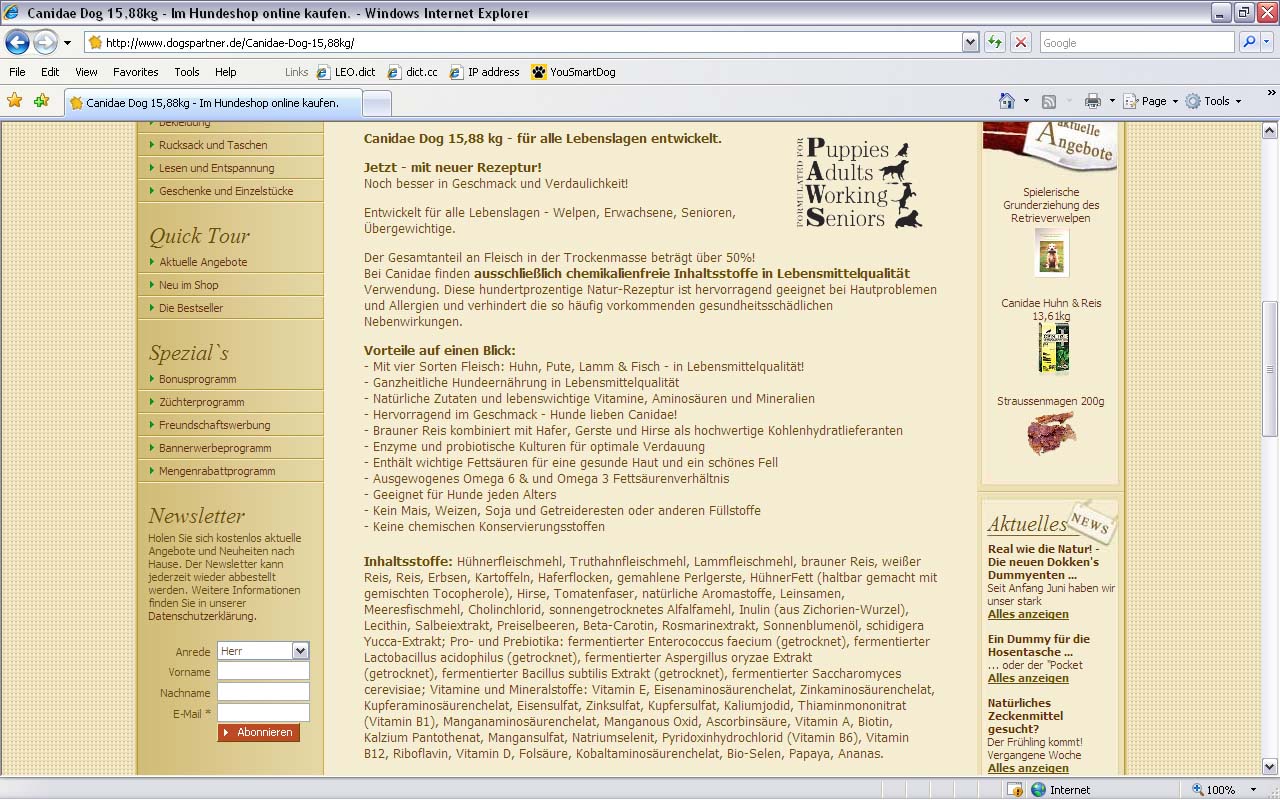Screen dimensions: 1280x800
Task: Open the Favorites menu in the menu bar
Action: pyautogui.click(x=135, y=72)
